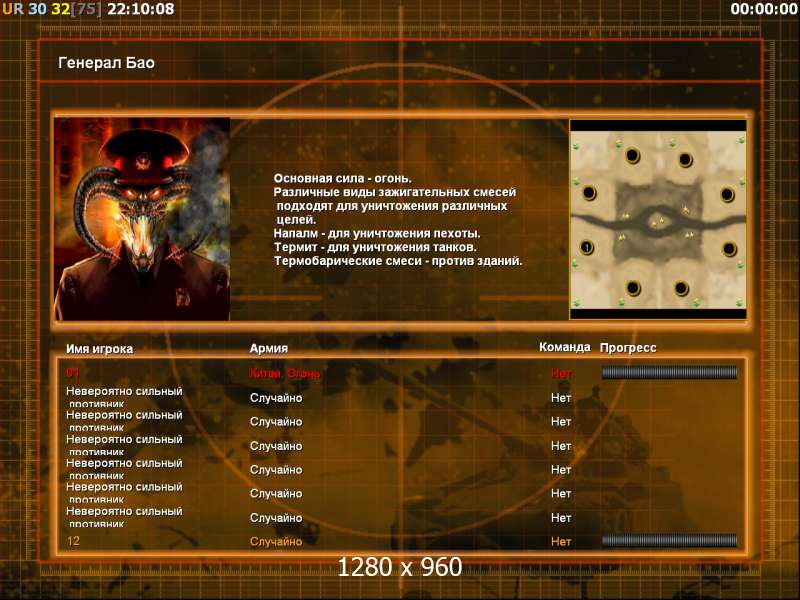Select start position marker numbered 1 on map

tap(587, 248)
